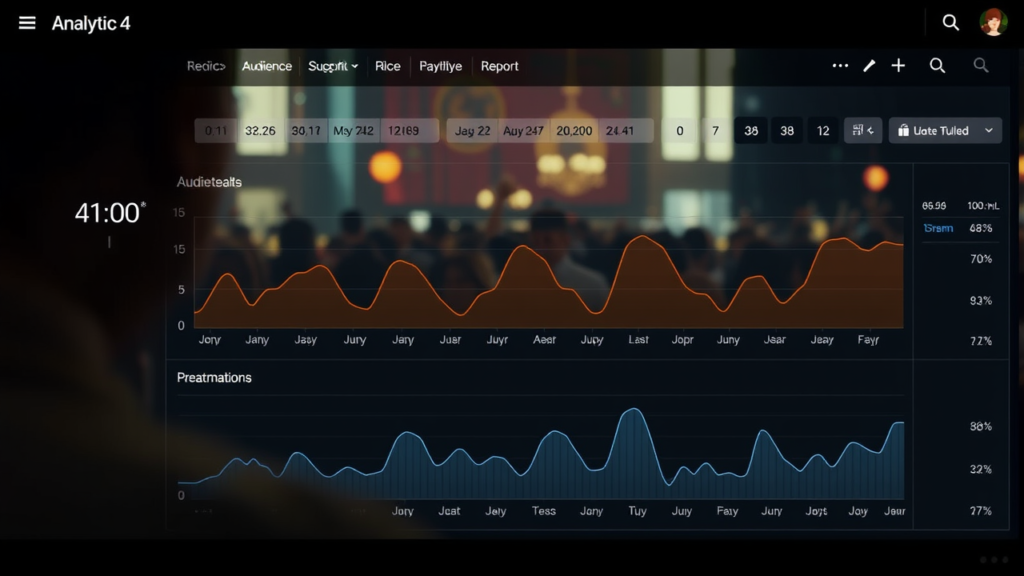Select the 7 range toggle
1024x576 pixels.
715,131
